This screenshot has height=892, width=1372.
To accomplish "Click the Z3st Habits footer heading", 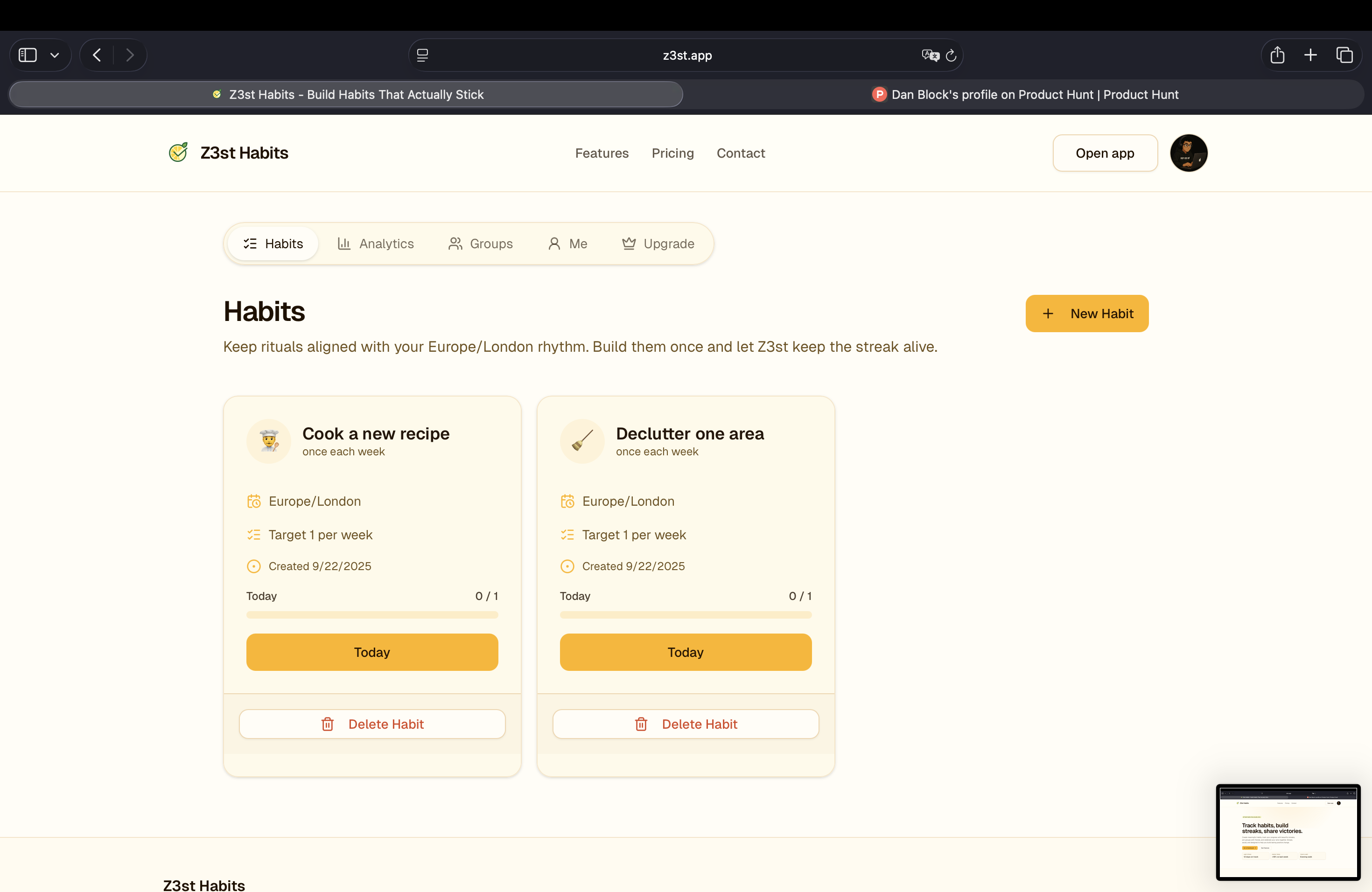I will coord(204,885).
